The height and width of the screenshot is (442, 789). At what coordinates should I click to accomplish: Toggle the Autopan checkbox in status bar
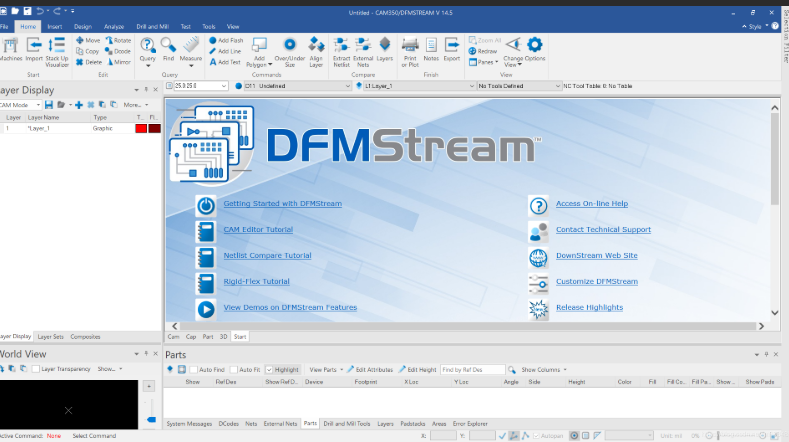pyautogui.click(x=536, y=435)
